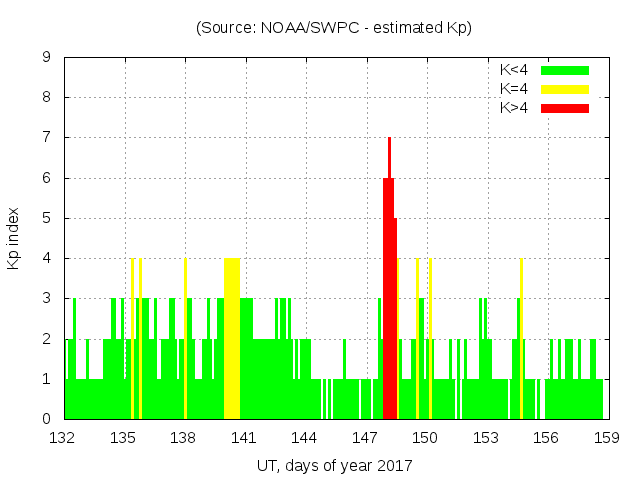Click the wide yellow bar before day 141
Viewport: 640px width, 480px height.
232,338
